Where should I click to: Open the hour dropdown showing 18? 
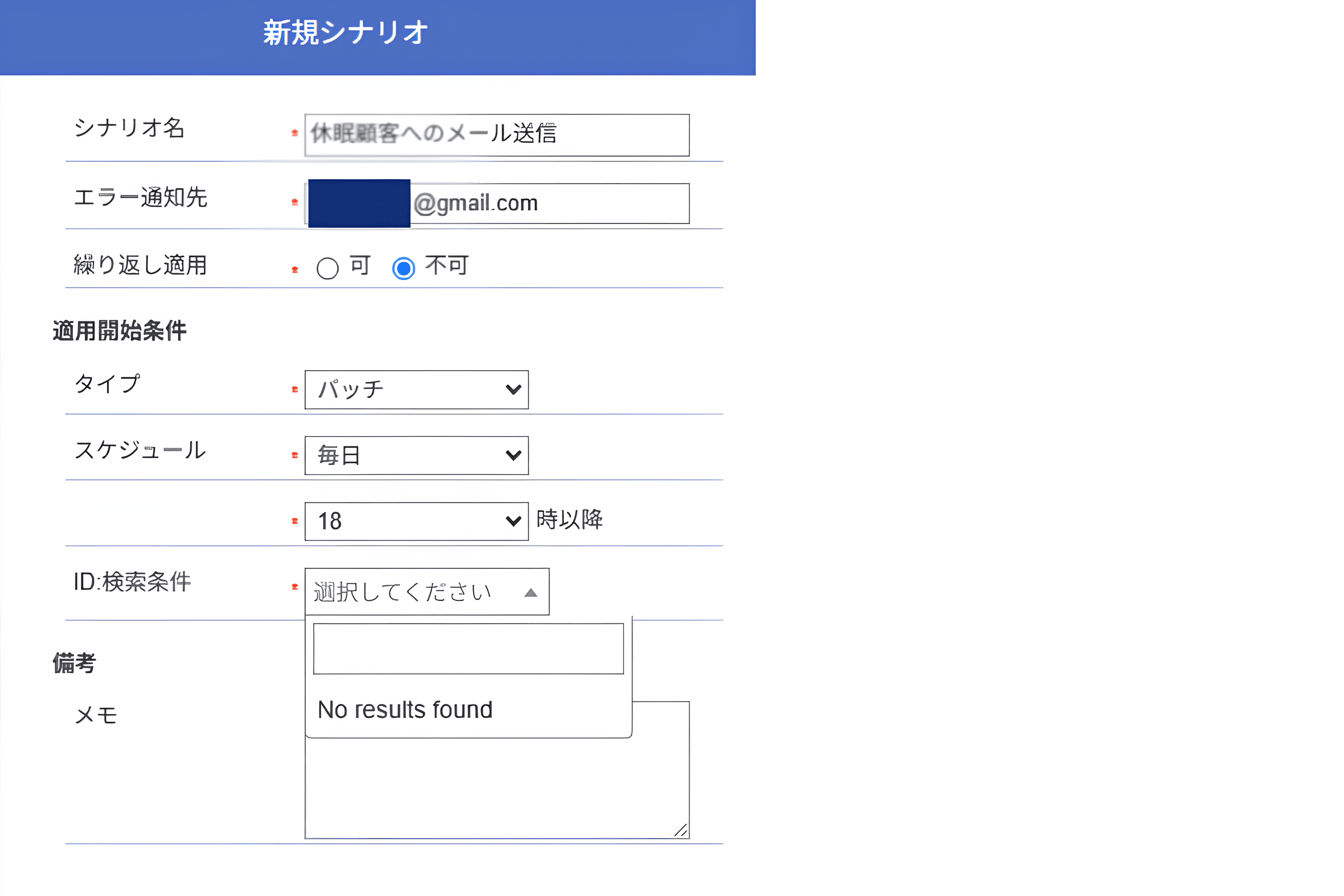(x=417, y=521)
